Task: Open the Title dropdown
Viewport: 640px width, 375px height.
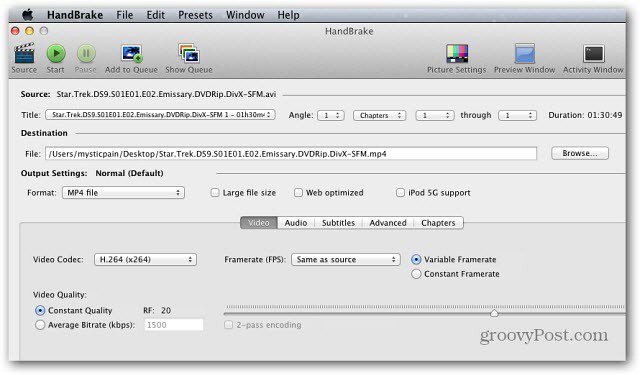Action: pyautogui.click(x=160, y=115)
